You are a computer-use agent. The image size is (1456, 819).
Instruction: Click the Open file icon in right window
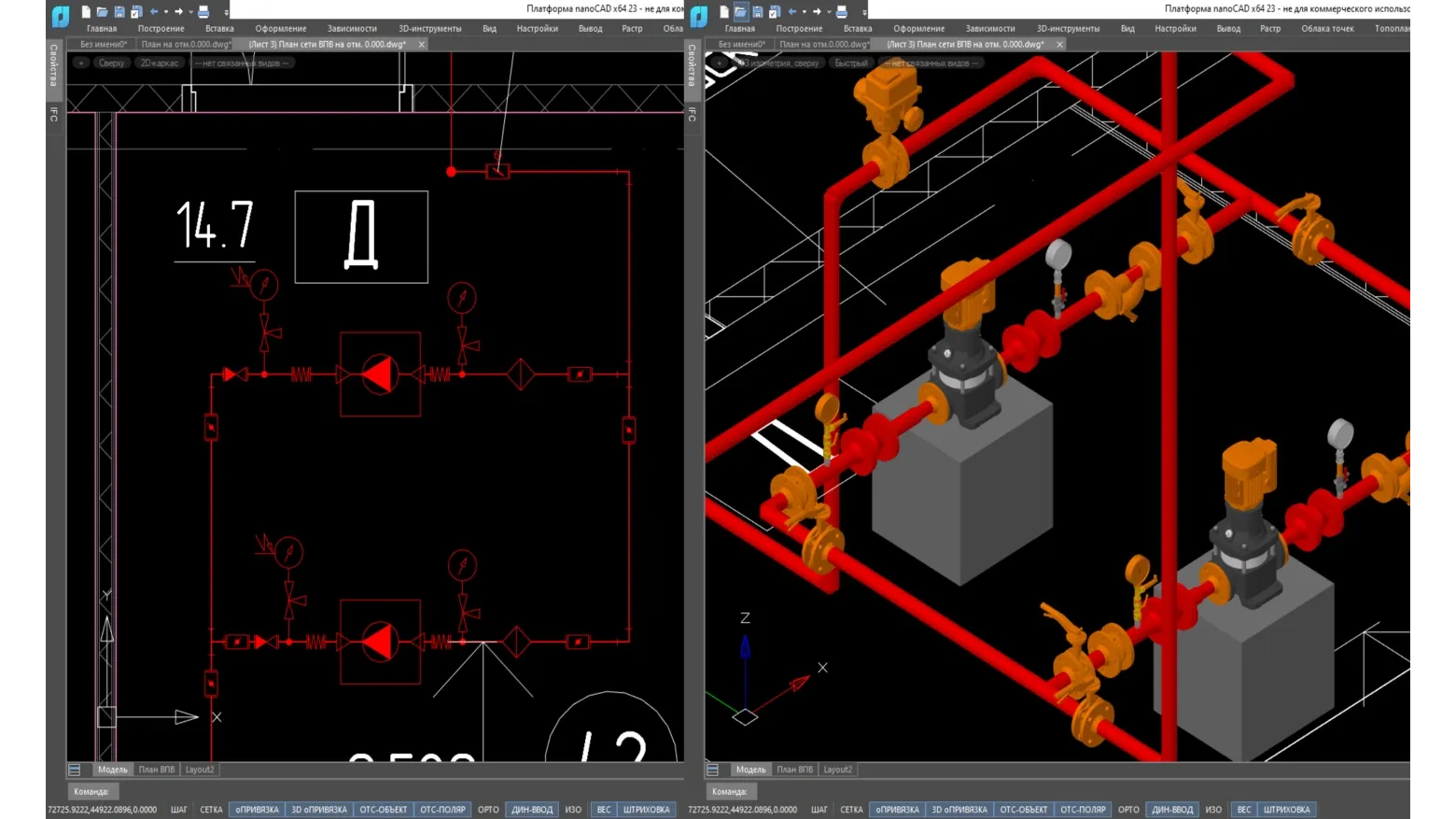[740, 12]
